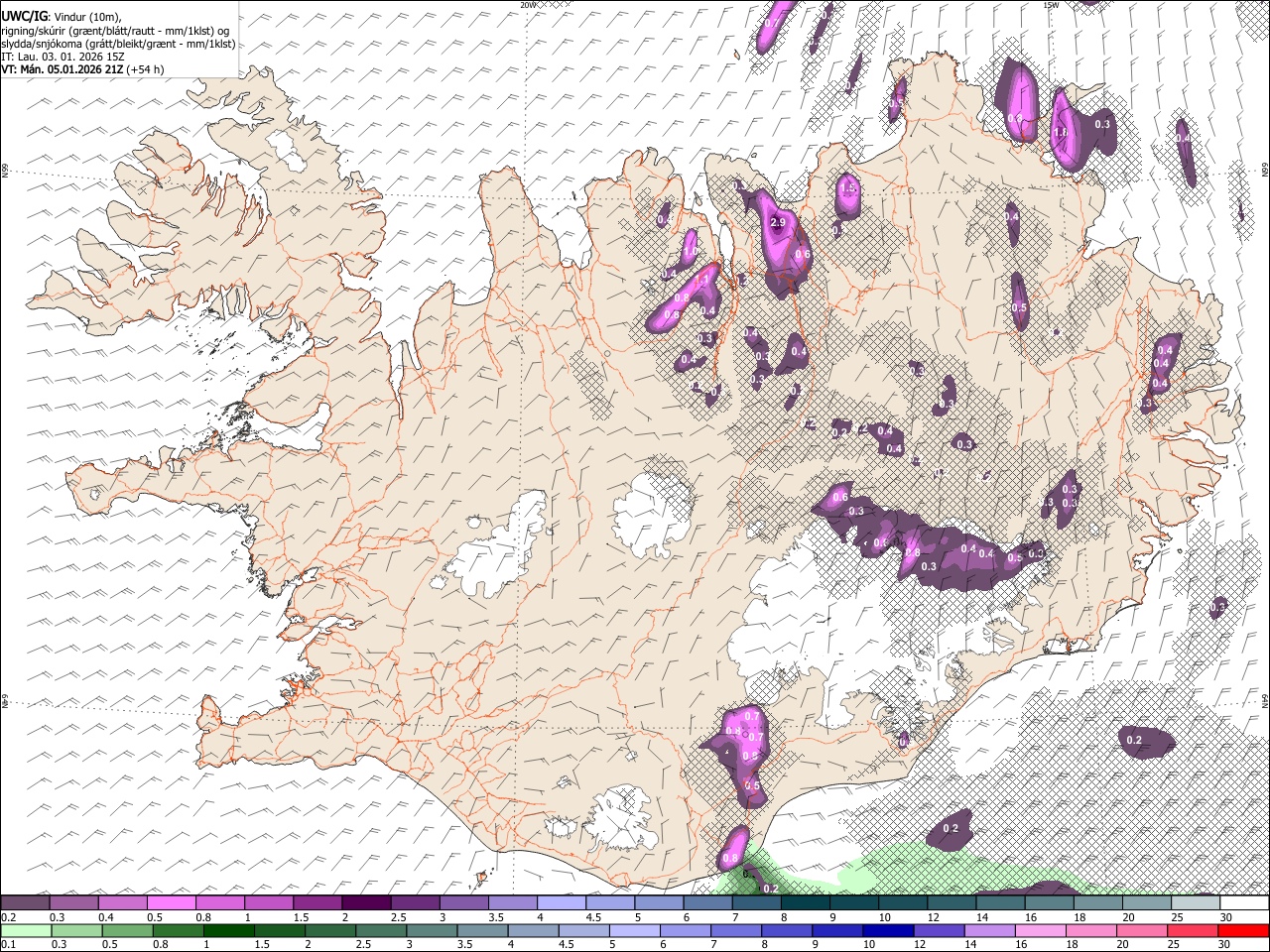
Task: Select the top legend swatch between 6 and 7
Action: pos(707,902)
